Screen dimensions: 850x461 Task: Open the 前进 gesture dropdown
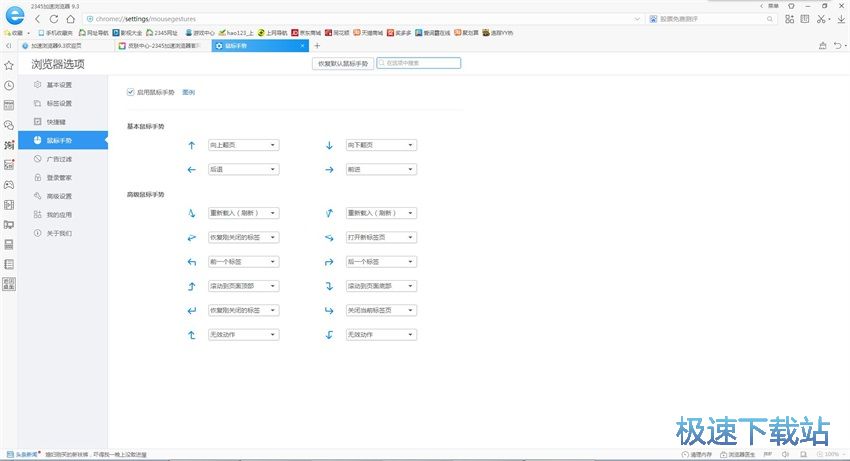(381, 169)
